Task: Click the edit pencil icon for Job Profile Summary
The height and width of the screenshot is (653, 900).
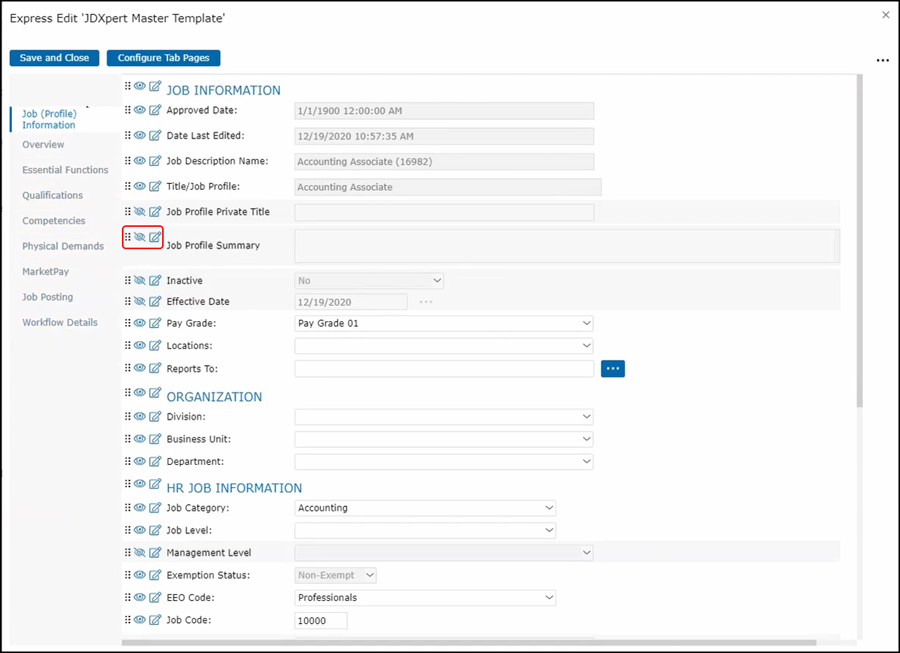Action: click(x=155, y=237)
